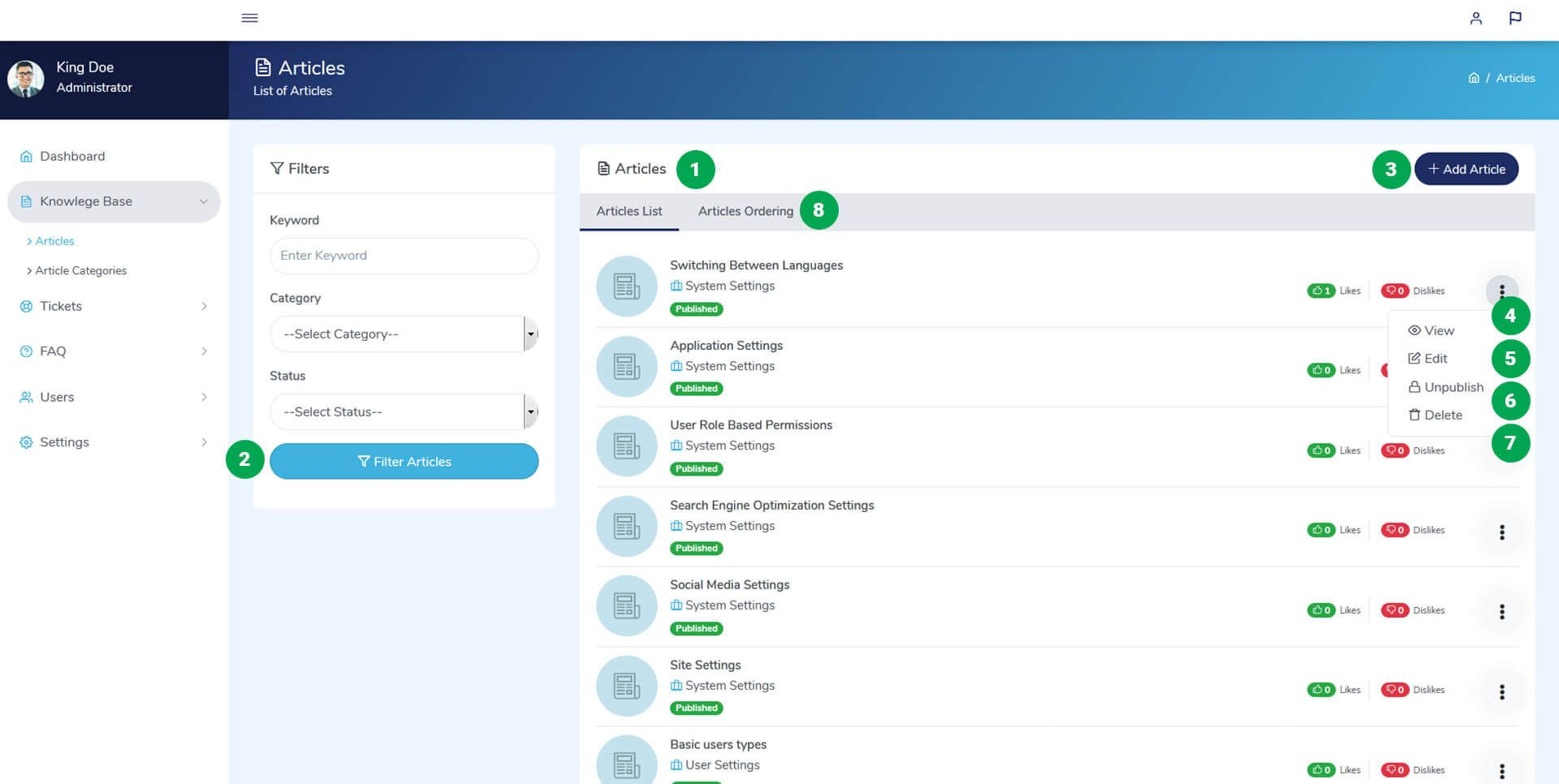Click the Site Settings article thumbnail icon
Image resolution: width=1559 pixels, height=784 pixels.
click(x=626, y=686)
